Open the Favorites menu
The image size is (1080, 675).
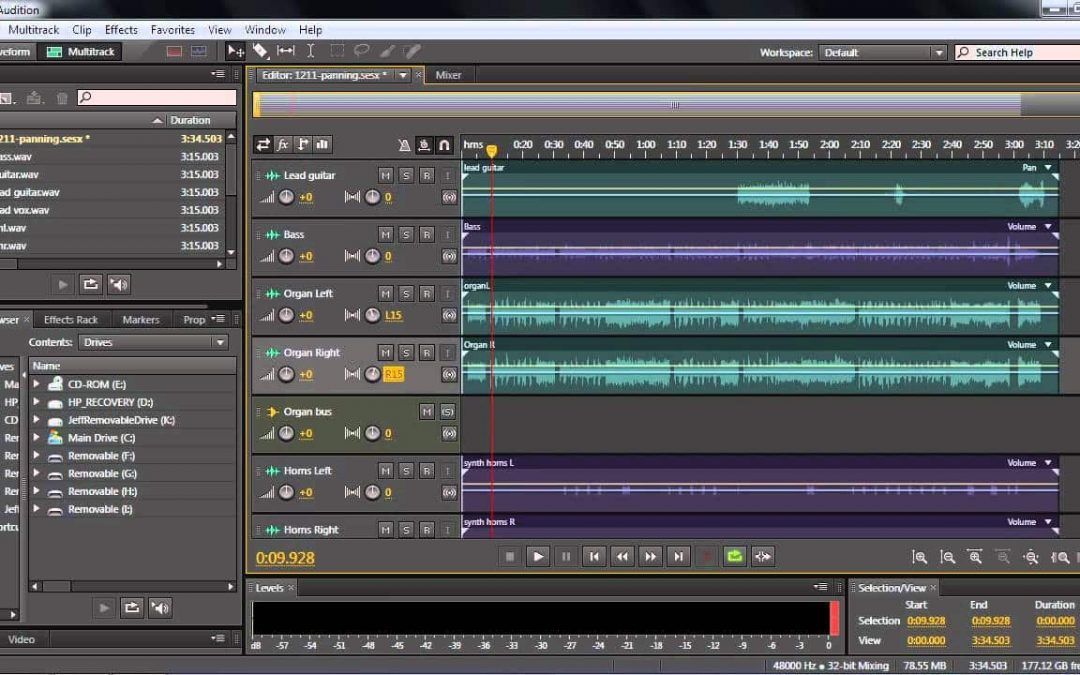point(173,30)
